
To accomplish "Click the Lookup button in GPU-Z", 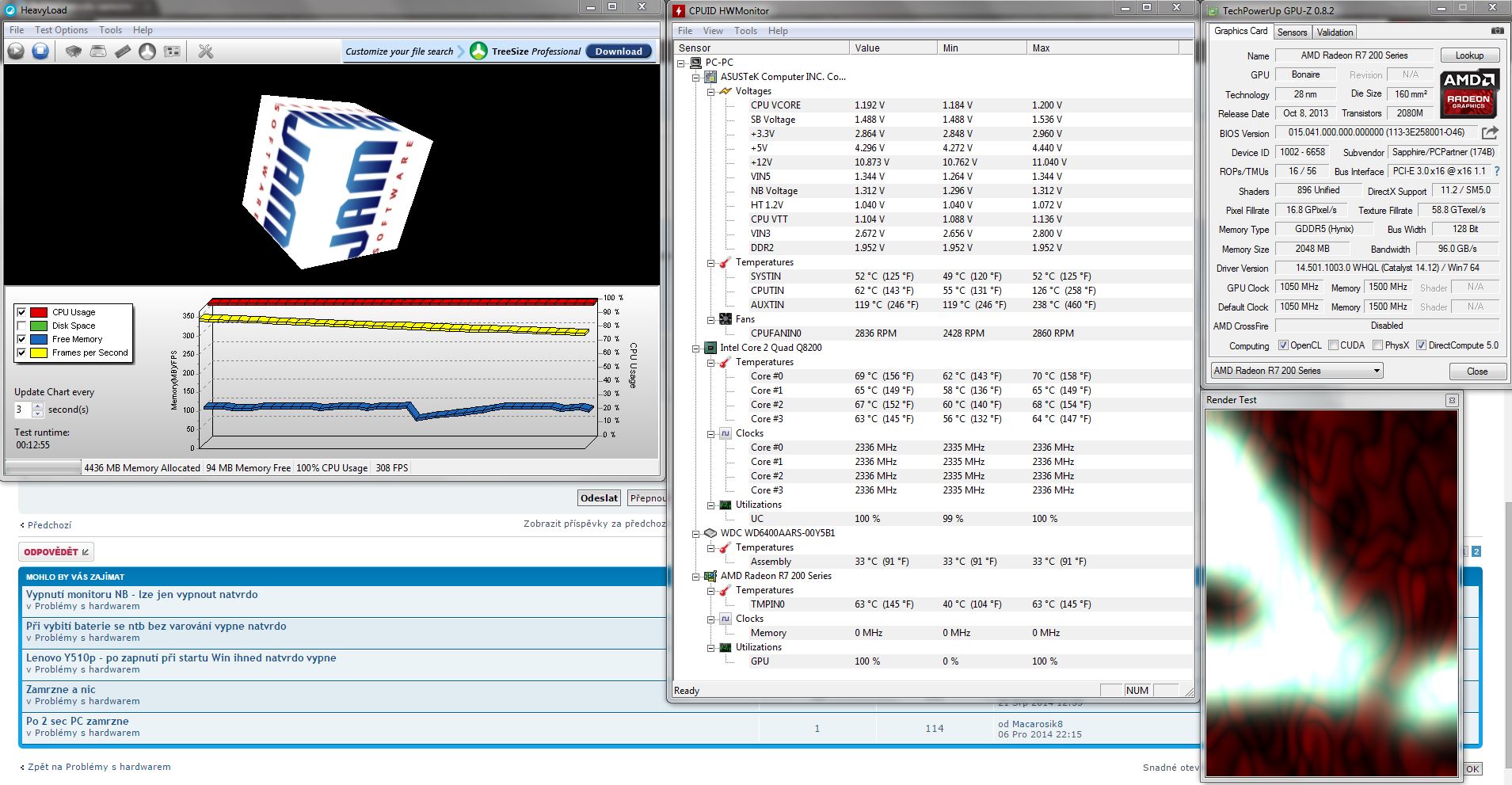I will click(1469, 55).
